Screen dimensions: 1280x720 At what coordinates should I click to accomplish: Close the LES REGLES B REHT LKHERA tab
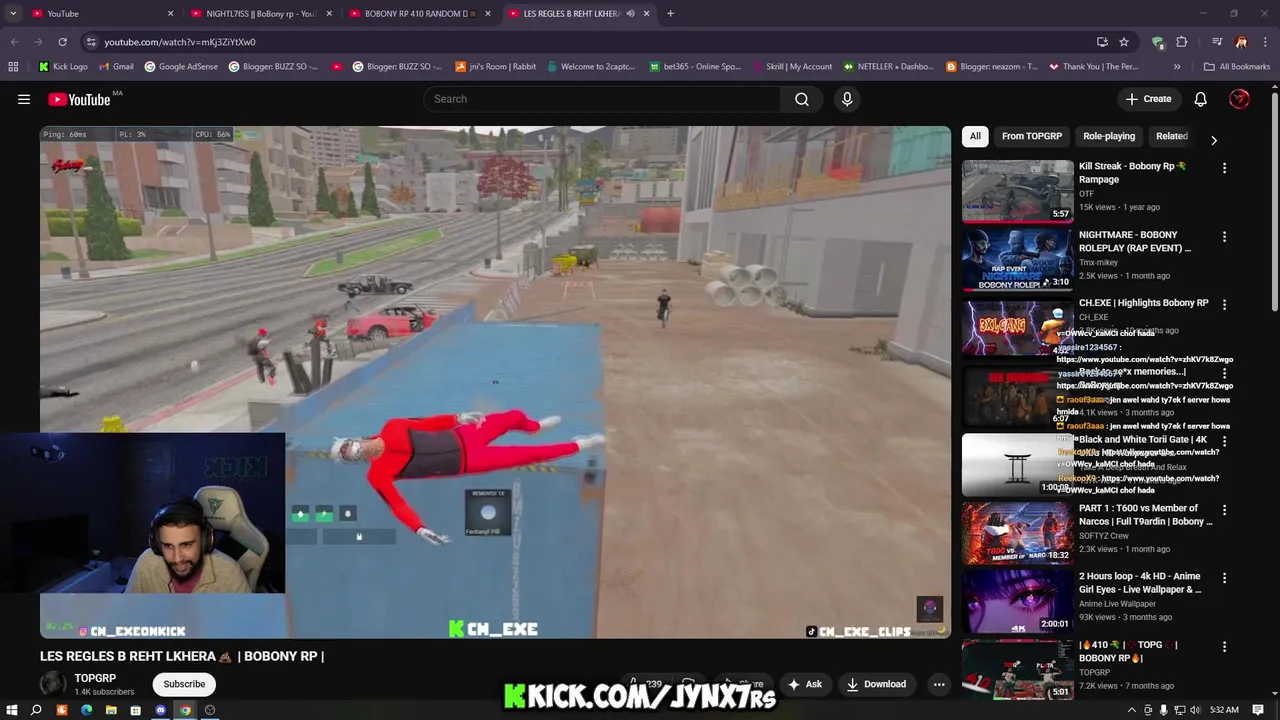[647, 14]
